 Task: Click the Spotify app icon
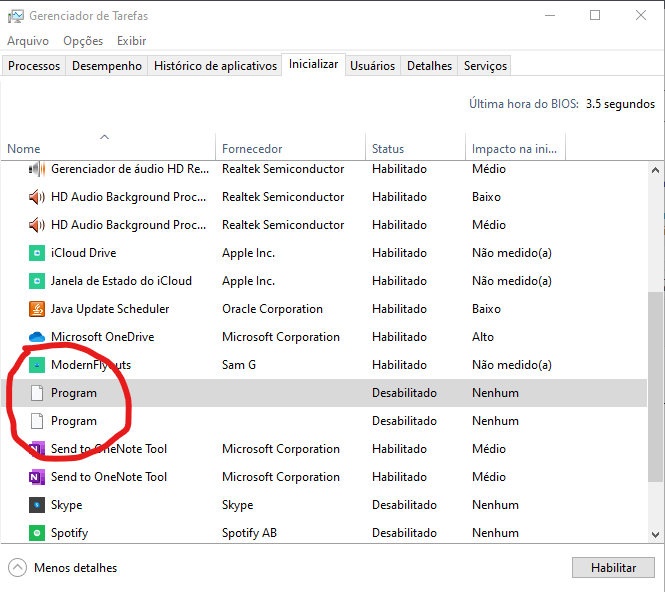37,533
